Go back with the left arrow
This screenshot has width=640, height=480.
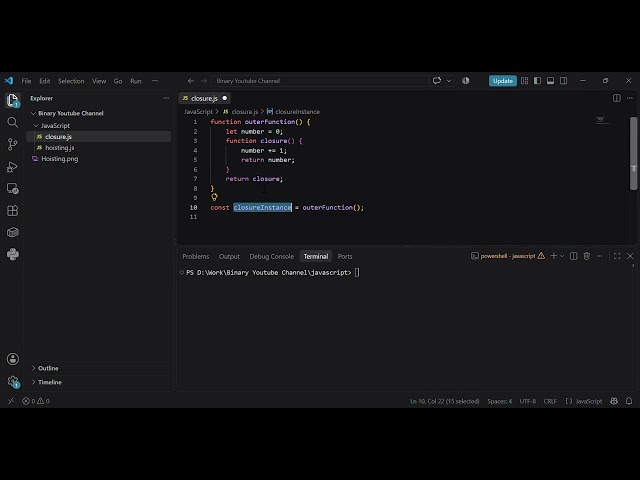[191, 81]
